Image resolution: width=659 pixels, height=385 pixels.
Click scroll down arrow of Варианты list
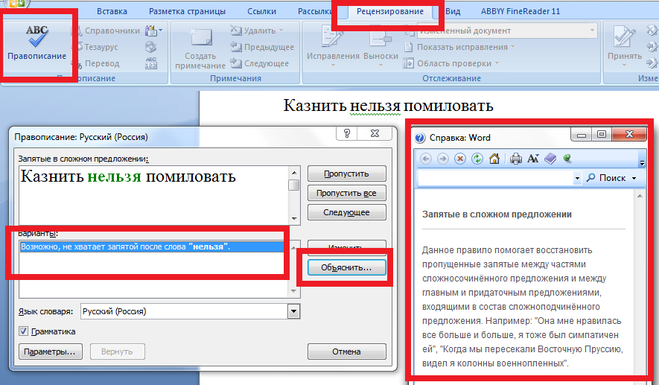294,291
